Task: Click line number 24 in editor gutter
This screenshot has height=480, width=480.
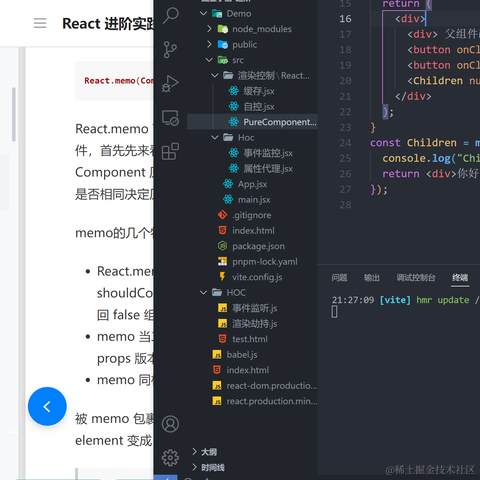Action: 345,143
